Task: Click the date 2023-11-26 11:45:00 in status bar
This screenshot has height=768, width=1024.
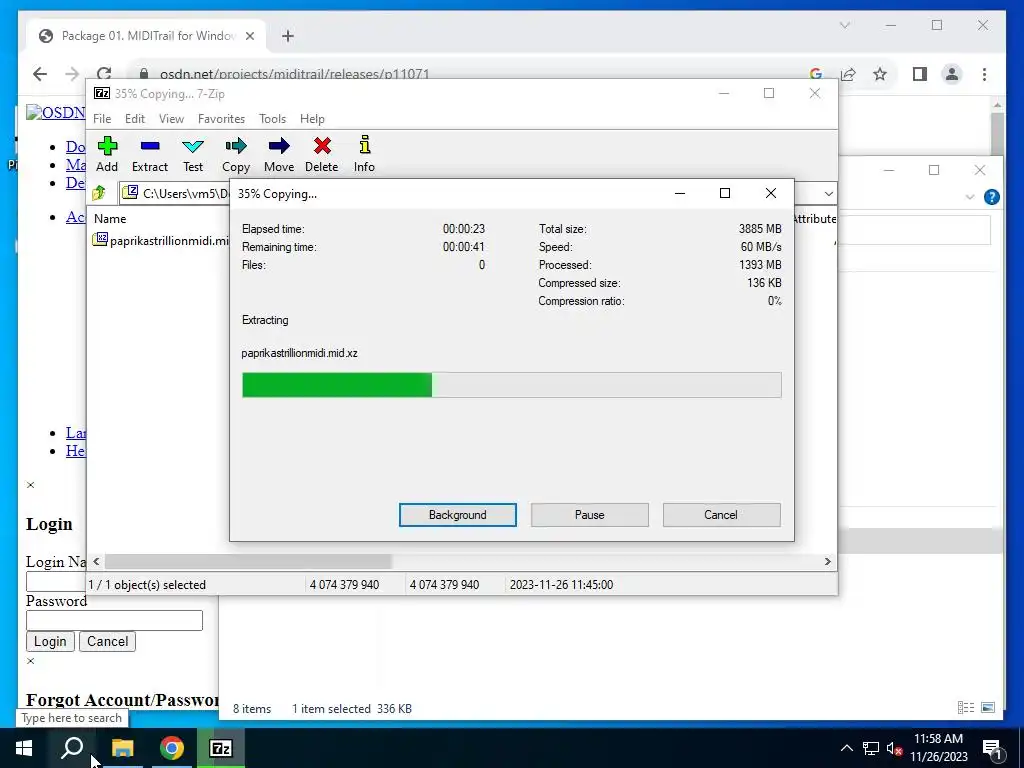Action: pos(562,584)
